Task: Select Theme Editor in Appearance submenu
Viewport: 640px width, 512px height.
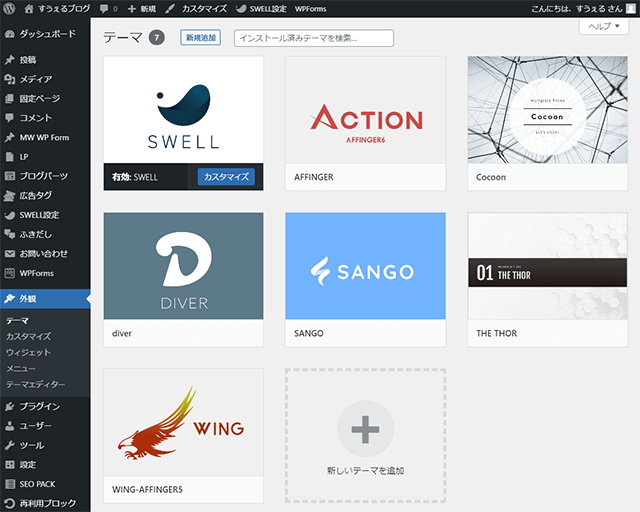Action: (35, 384)
